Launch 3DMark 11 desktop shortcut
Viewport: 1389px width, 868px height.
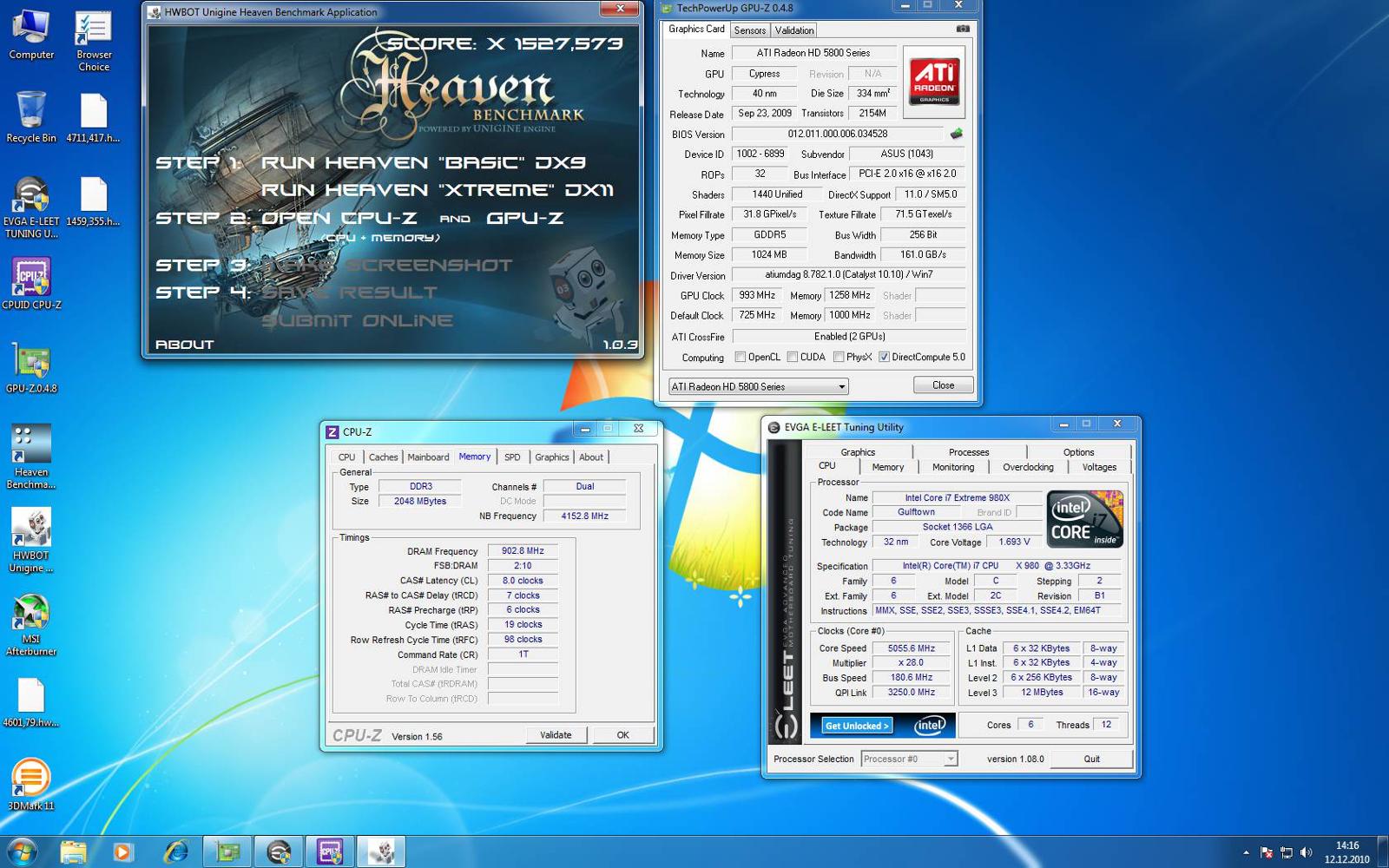(31, 786)
